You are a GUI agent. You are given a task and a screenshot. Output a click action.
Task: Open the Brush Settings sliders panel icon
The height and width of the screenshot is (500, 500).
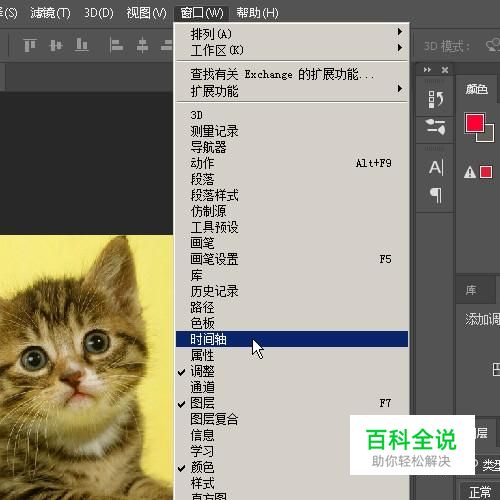point(436,127)
